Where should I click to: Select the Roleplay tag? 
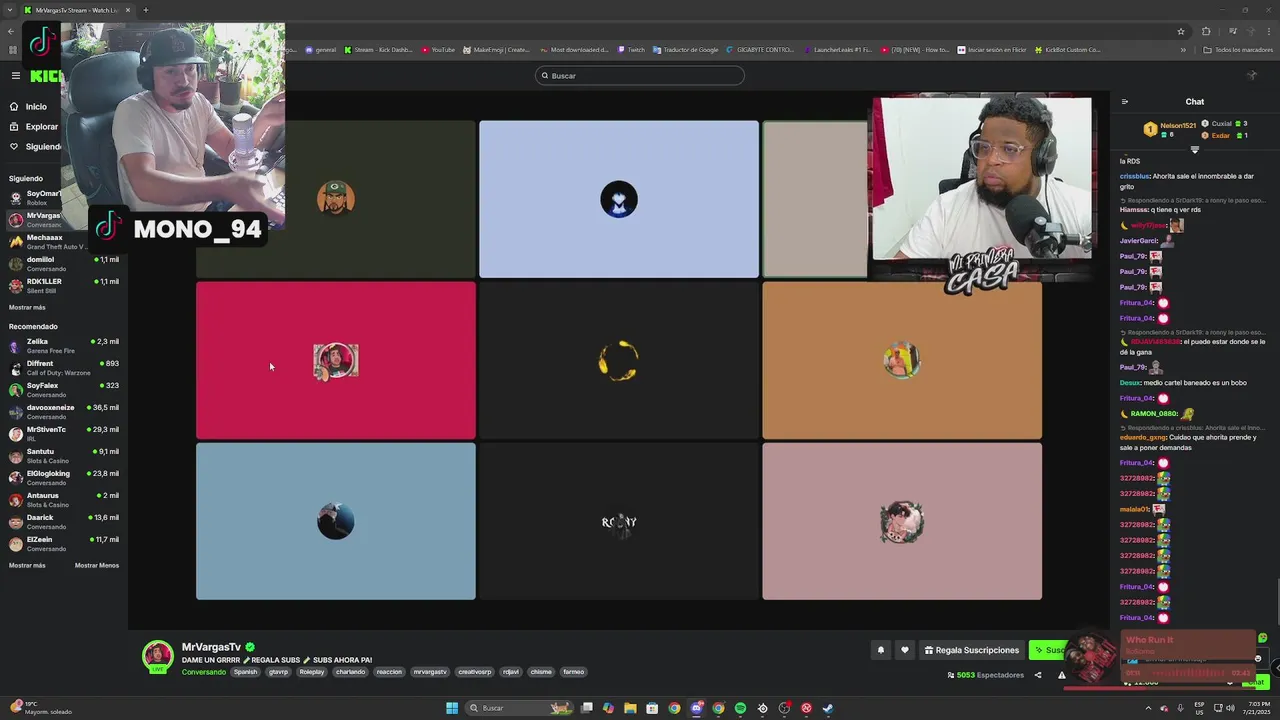click(312, 672)
